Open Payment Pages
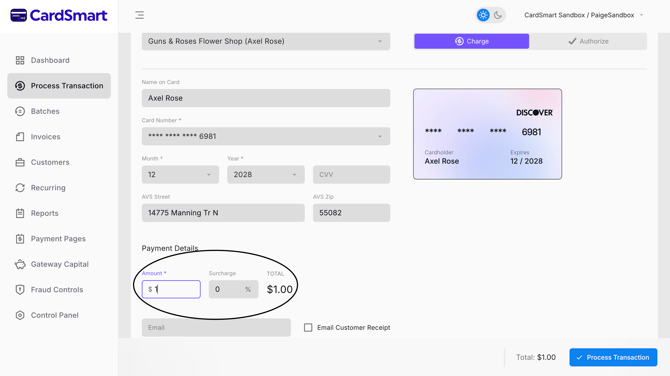The width and height of the screenshot is (670, 376). (59, 239)
